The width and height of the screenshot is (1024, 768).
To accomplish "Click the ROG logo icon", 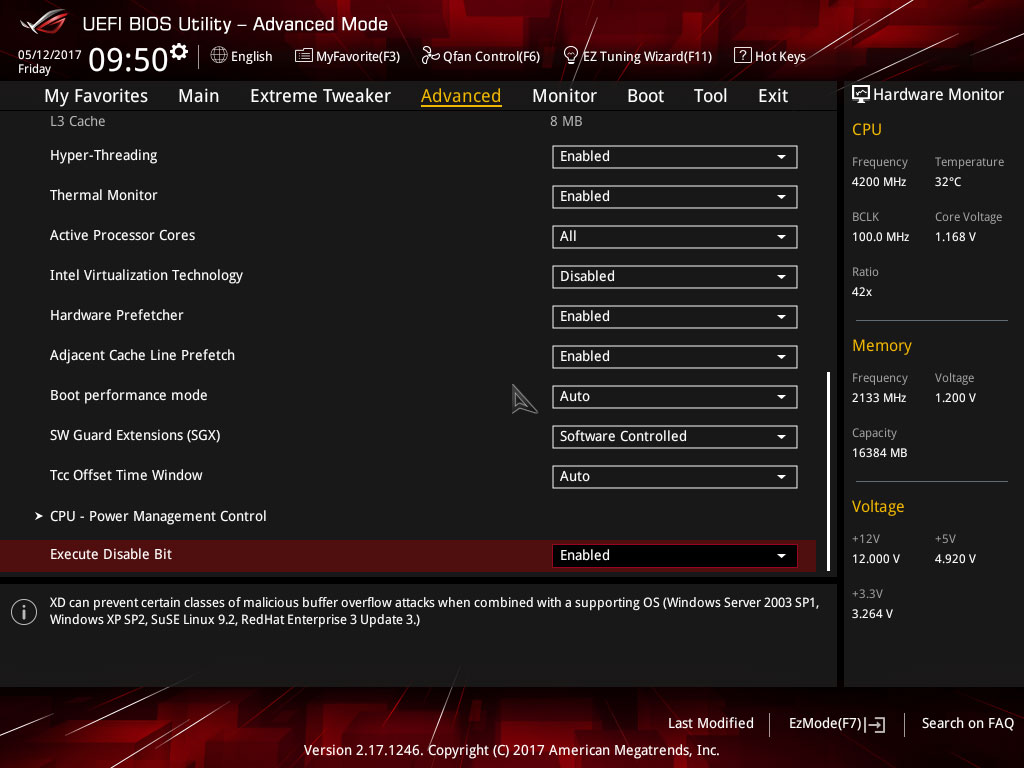I will pyautogui.click(x=43, y=22).
